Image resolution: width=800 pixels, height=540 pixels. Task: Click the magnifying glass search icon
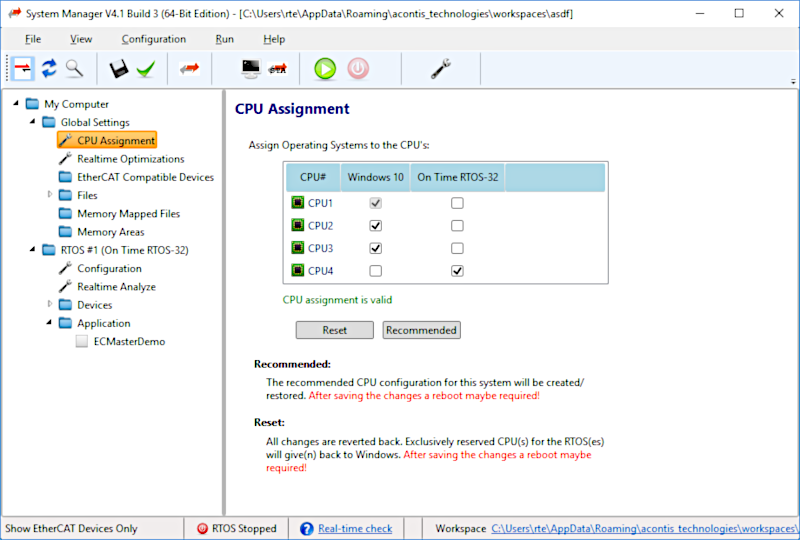tap(74, 68)
